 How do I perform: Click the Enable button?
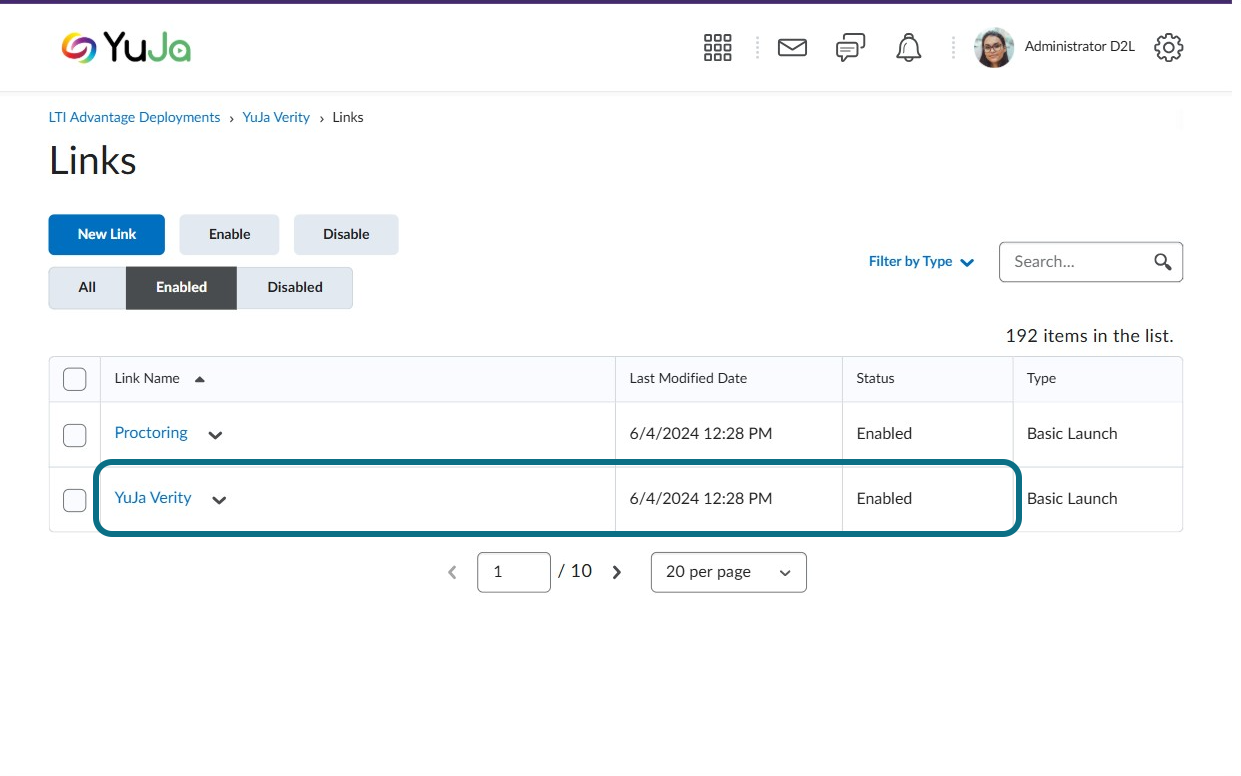pyautogui.click(x=229, y=234)
